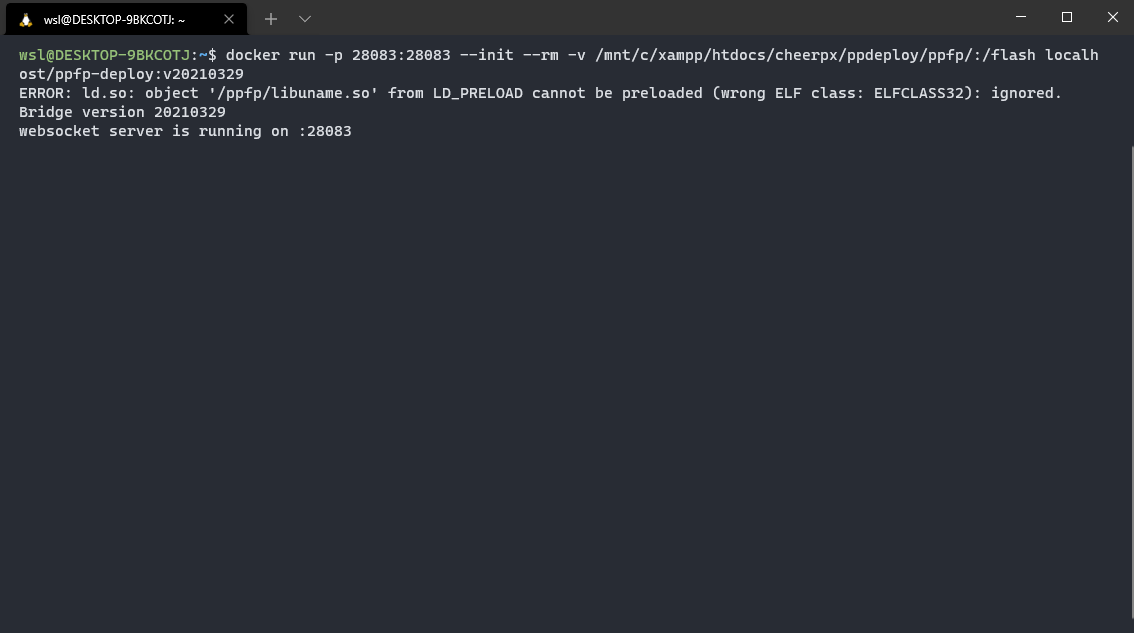
Task: Click the '/ppfp/libuname.so' path in the error
Action: pyautogui.click(x=293, y=93)
